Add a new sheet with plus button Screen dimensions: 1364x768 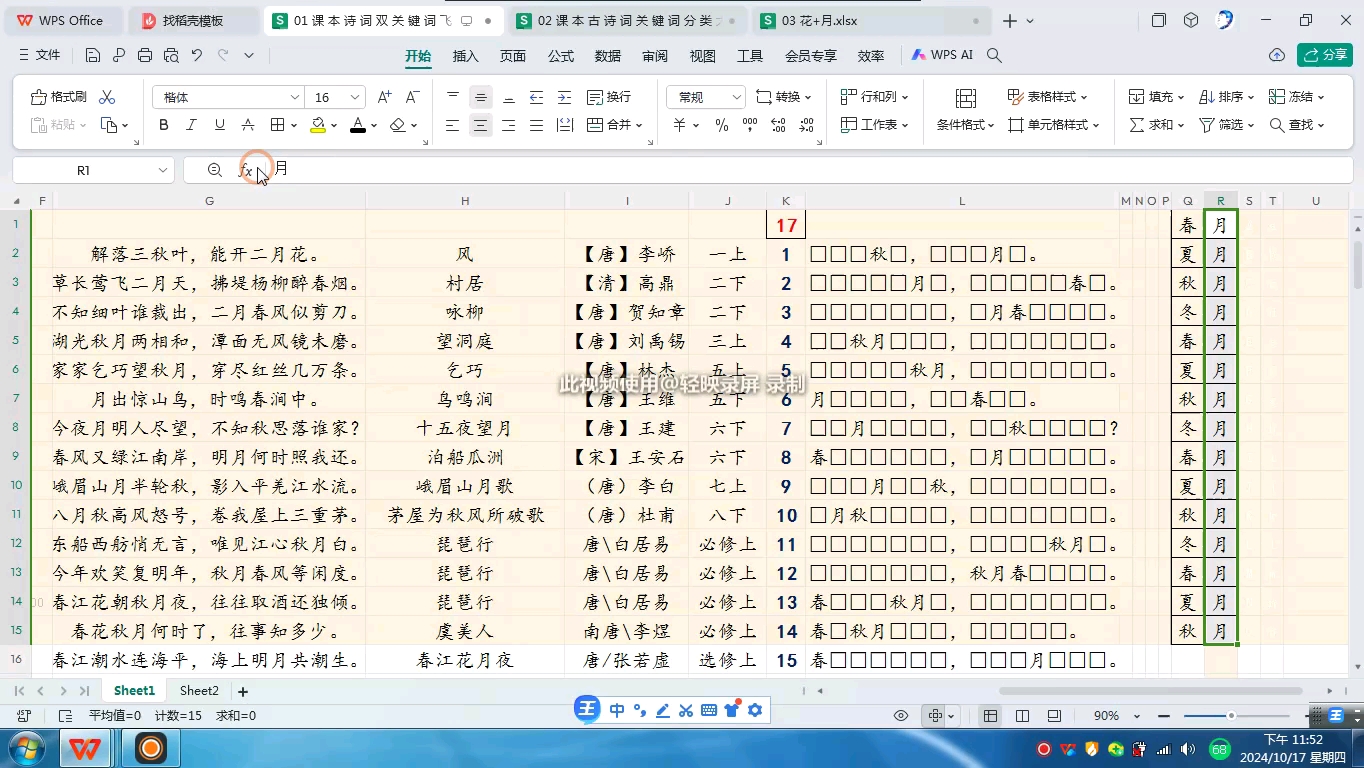click(x=242, y=691)
